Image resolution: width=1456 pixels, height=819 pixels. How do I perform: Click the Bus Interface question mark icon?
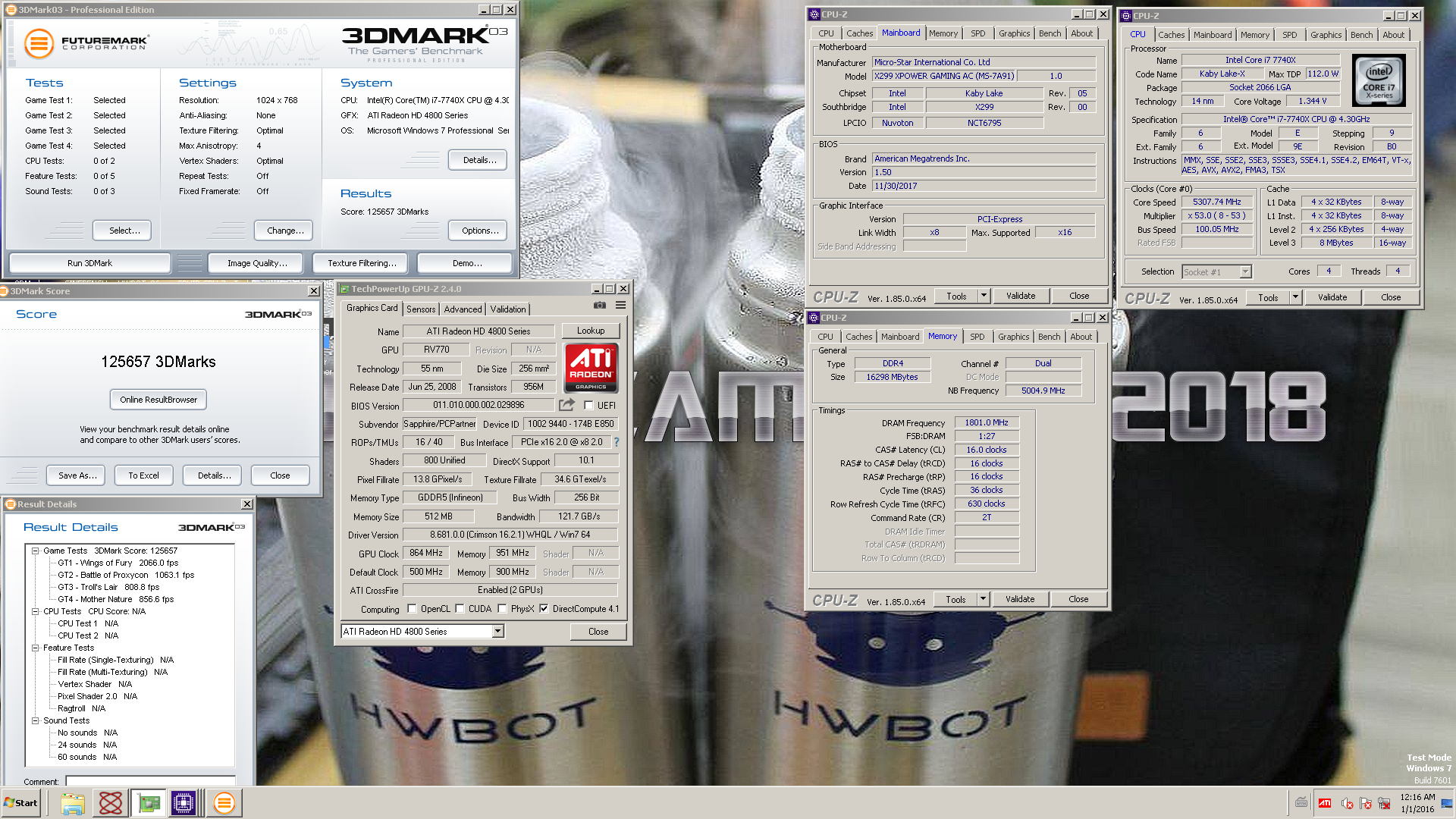tap(616, 442)
